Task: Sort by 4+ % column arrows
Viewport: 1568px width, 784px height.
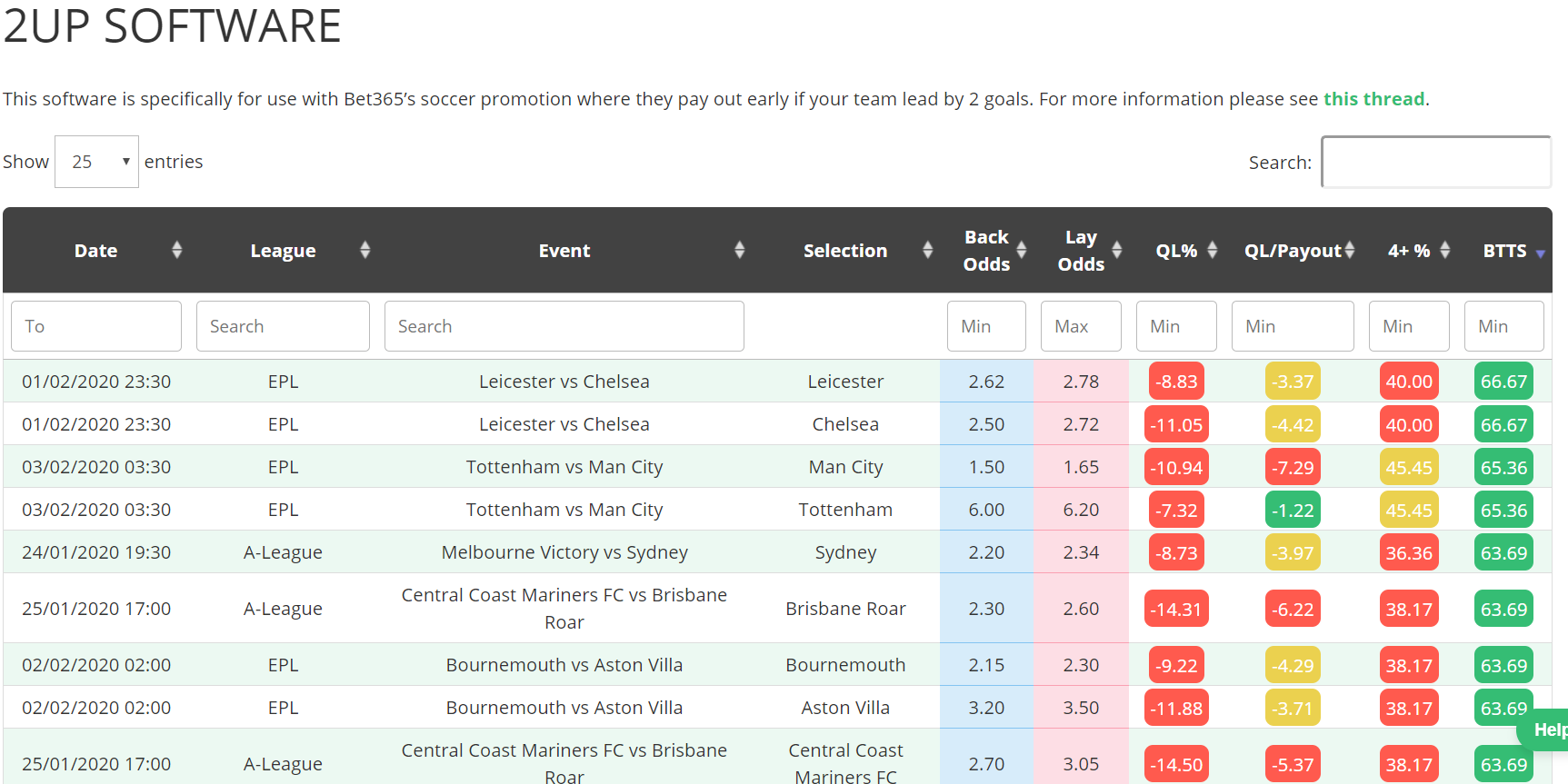Action: click(x=1444, y=250)
